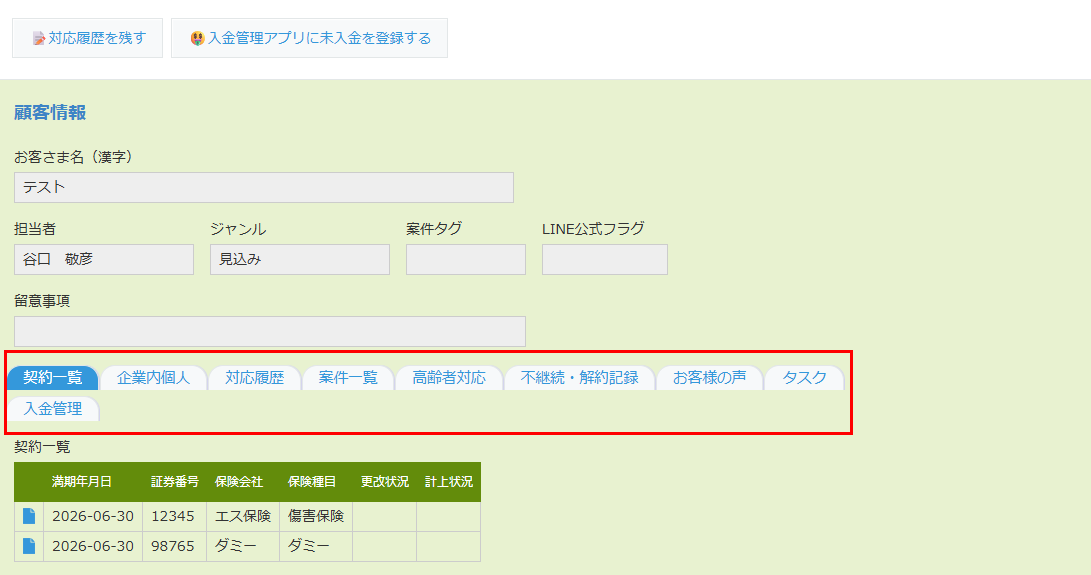Image resolution: width=1091 pixels, height=575 pixels.
Task: Click the 満期年月日 column header
Action: 82,482
